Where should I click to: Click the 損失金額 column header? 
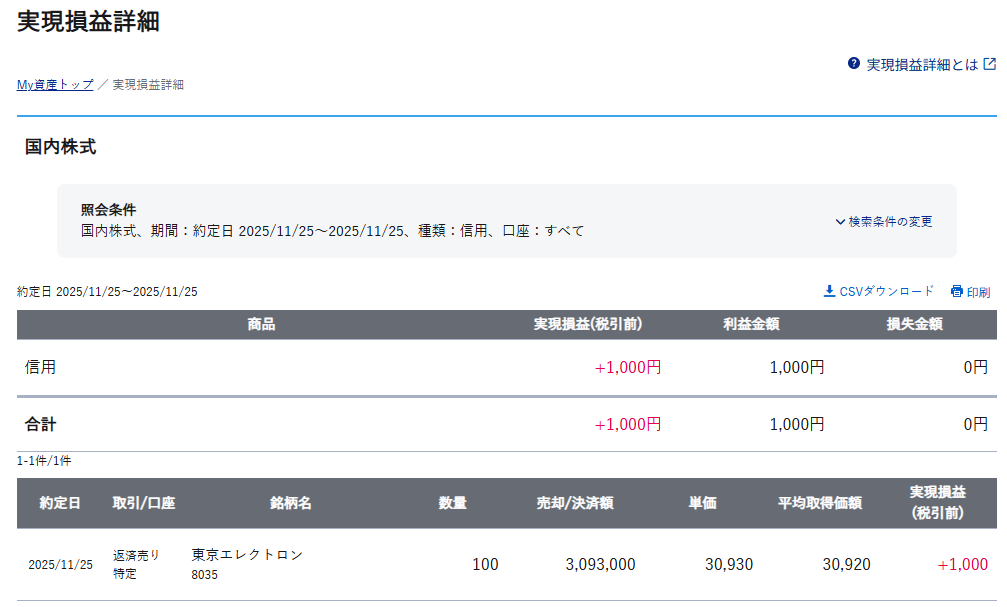[915, 324]
